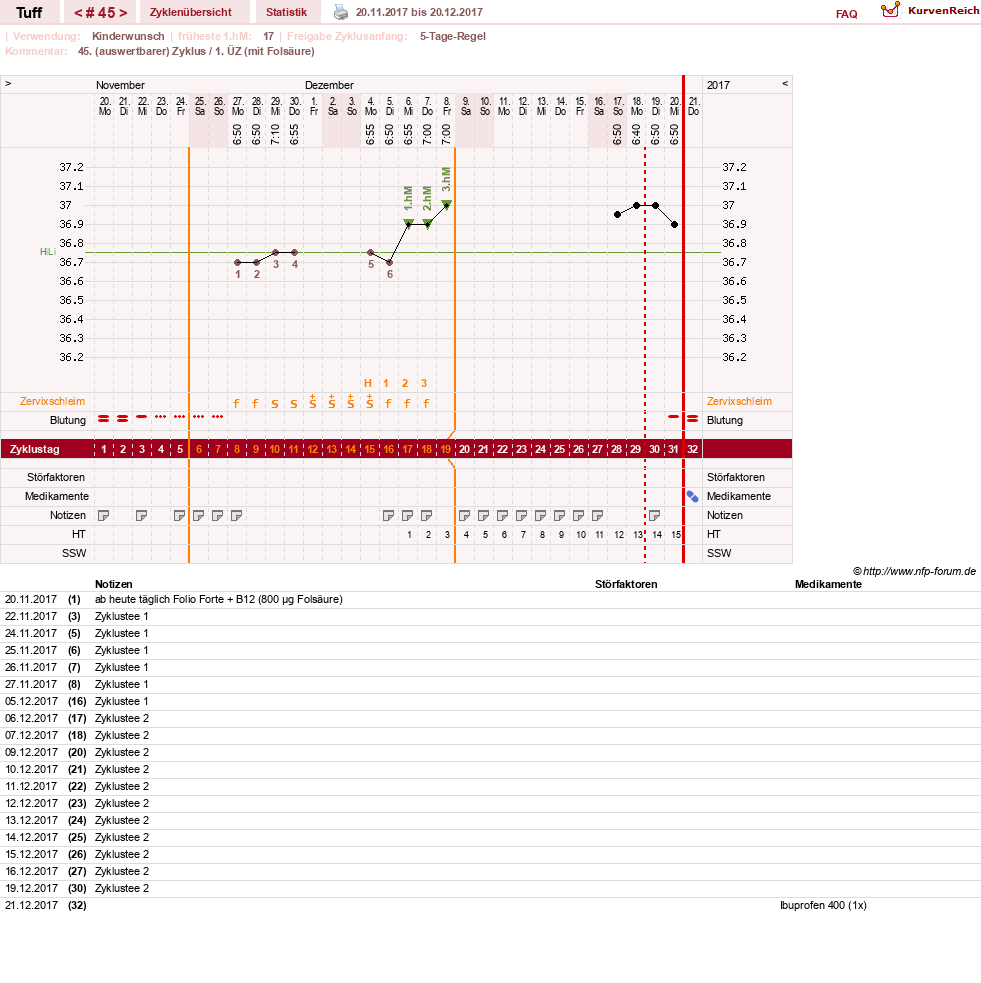The width and height of the screenshot is (981, 983).
Task: Open the note icon for cycle day 21
Action: (x=483, y=515)
